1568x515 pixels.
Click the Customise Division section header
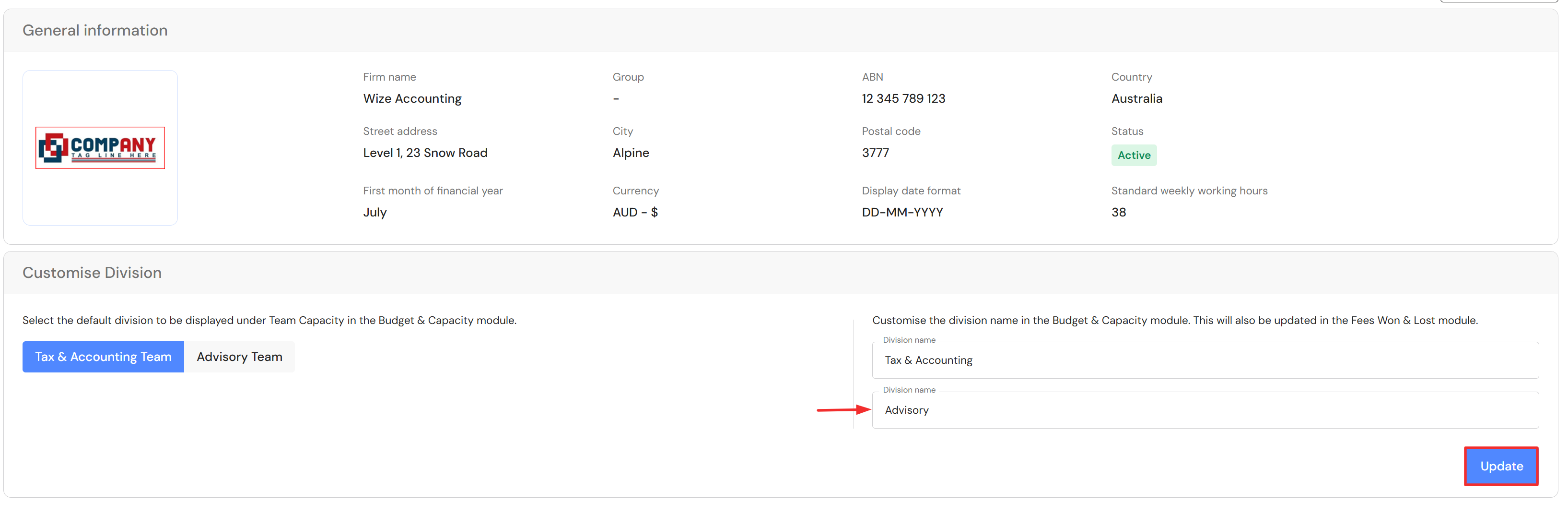pyautogui.click(x=92, y=273)
